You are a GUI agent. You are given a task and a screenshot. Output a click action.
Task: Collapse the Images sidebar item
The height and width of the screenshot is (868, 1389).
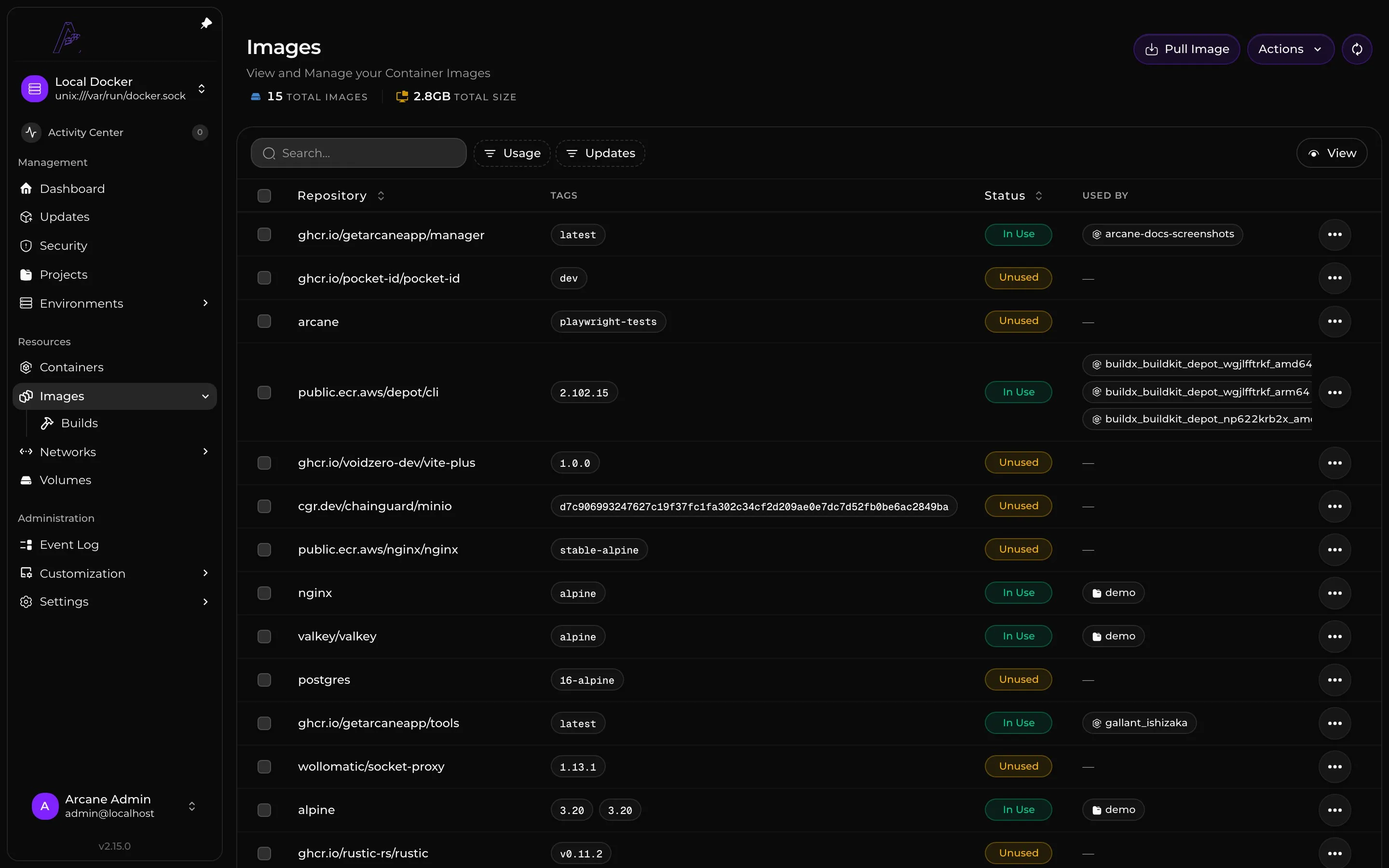point(205,396)
